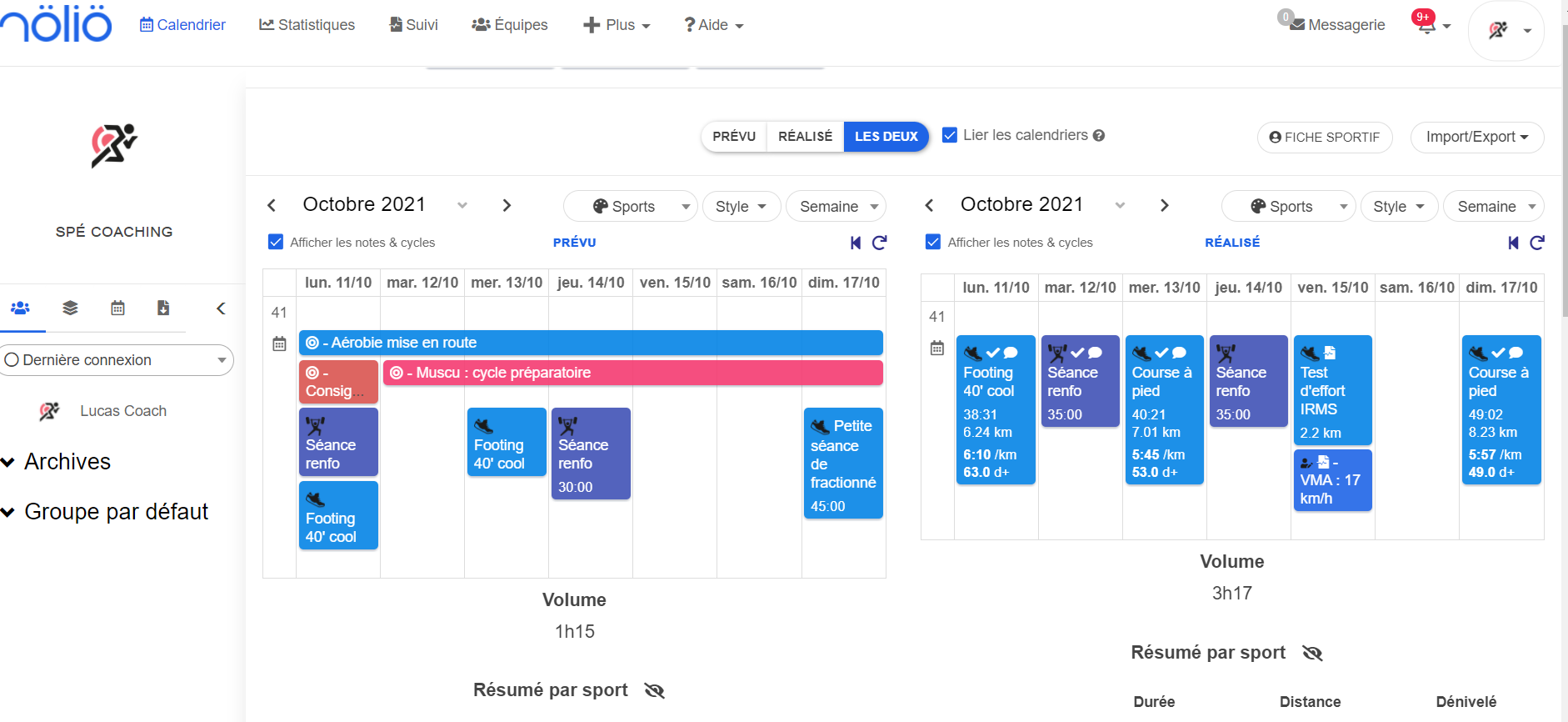
Task: Toggle notes & cycles in Prévu calendar
Action: (x=276, y=243)
